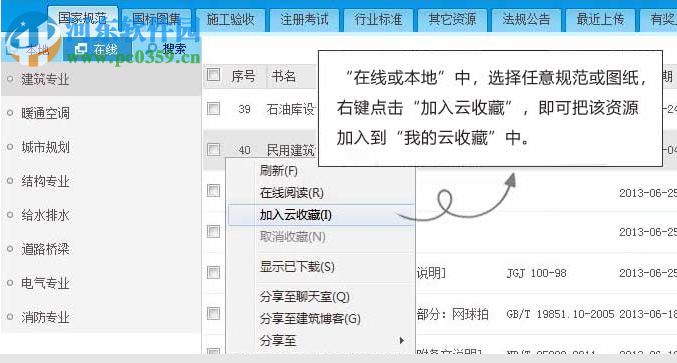Screen dimensions: 677x363
Task: Choose 加入云收藏(I) from context menu
Action: [321, 215]
